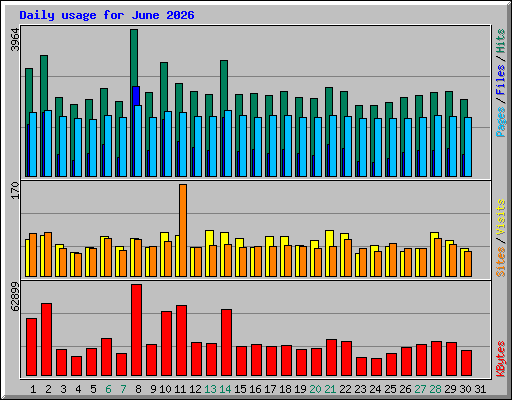Click the Hits legend label

tap(501, 41)
